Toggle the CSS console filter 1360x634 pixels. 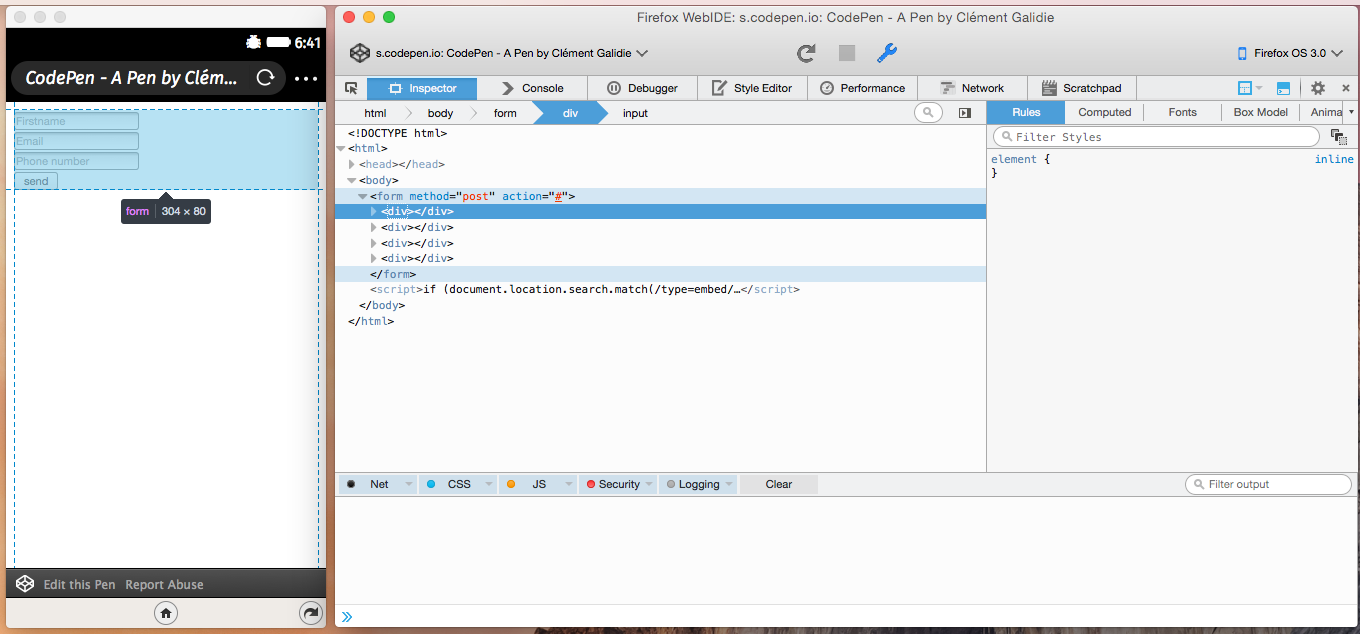click(448, 484)
